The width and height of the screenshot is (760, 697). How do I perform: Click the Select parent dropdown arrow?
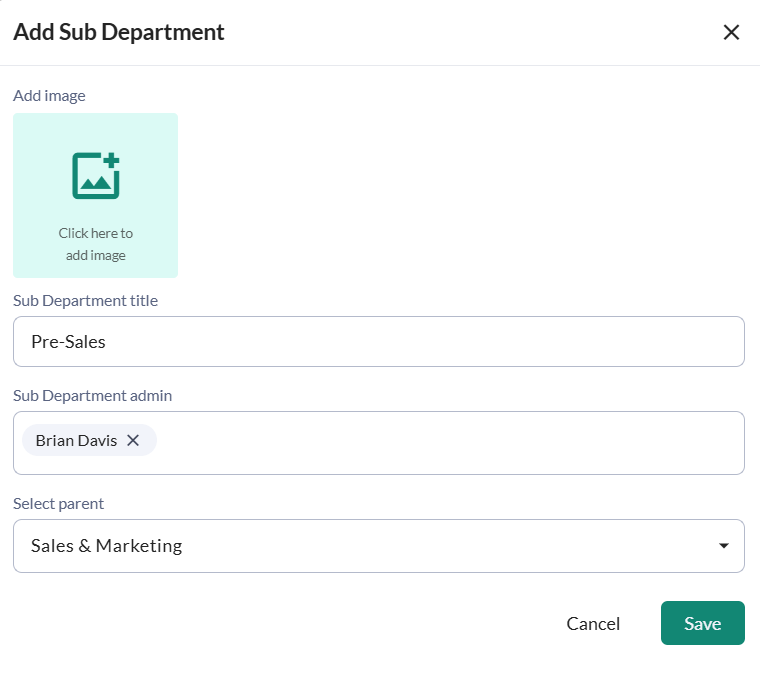coord(724,546)
